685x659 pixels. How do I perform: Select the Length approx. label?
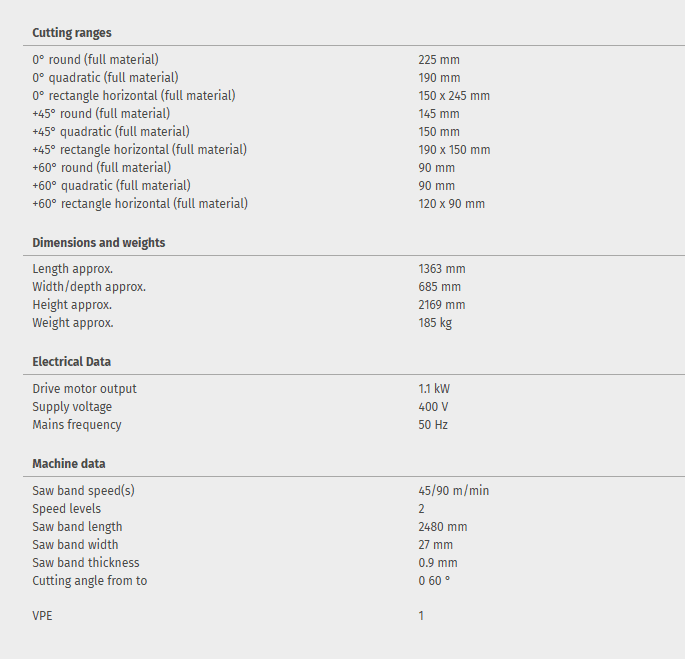[73, 269]
